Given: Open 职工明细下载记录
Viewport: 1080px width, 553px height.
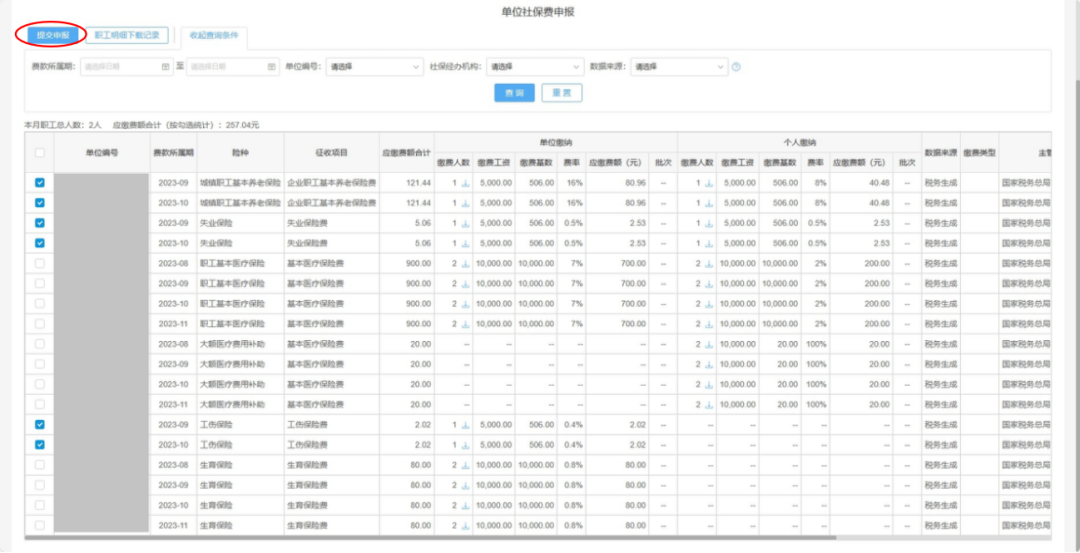Looking at the screenshot, I should coord(127,35).
